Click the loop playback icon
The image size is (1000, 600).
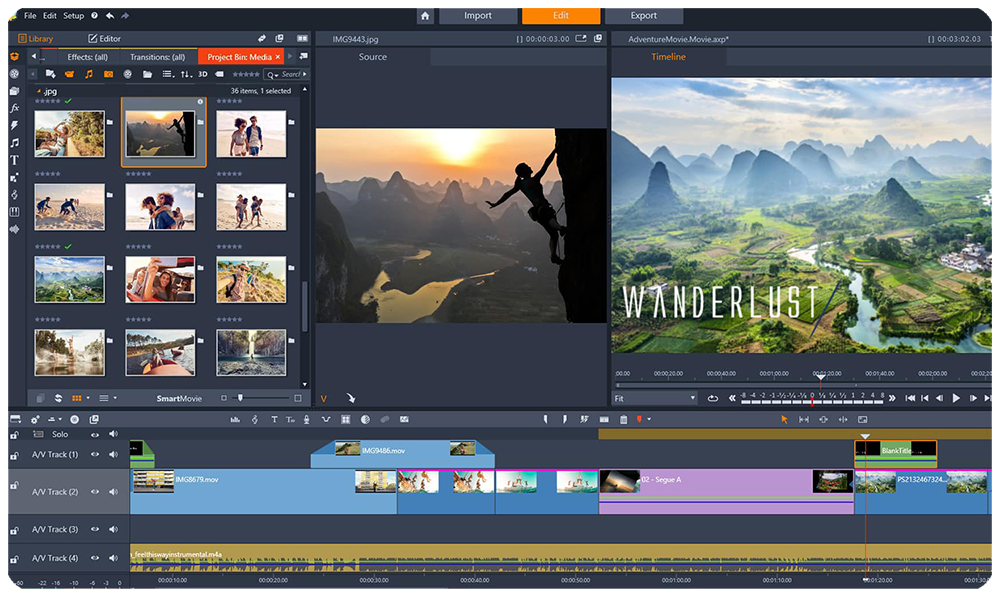[x=712, y=398]
